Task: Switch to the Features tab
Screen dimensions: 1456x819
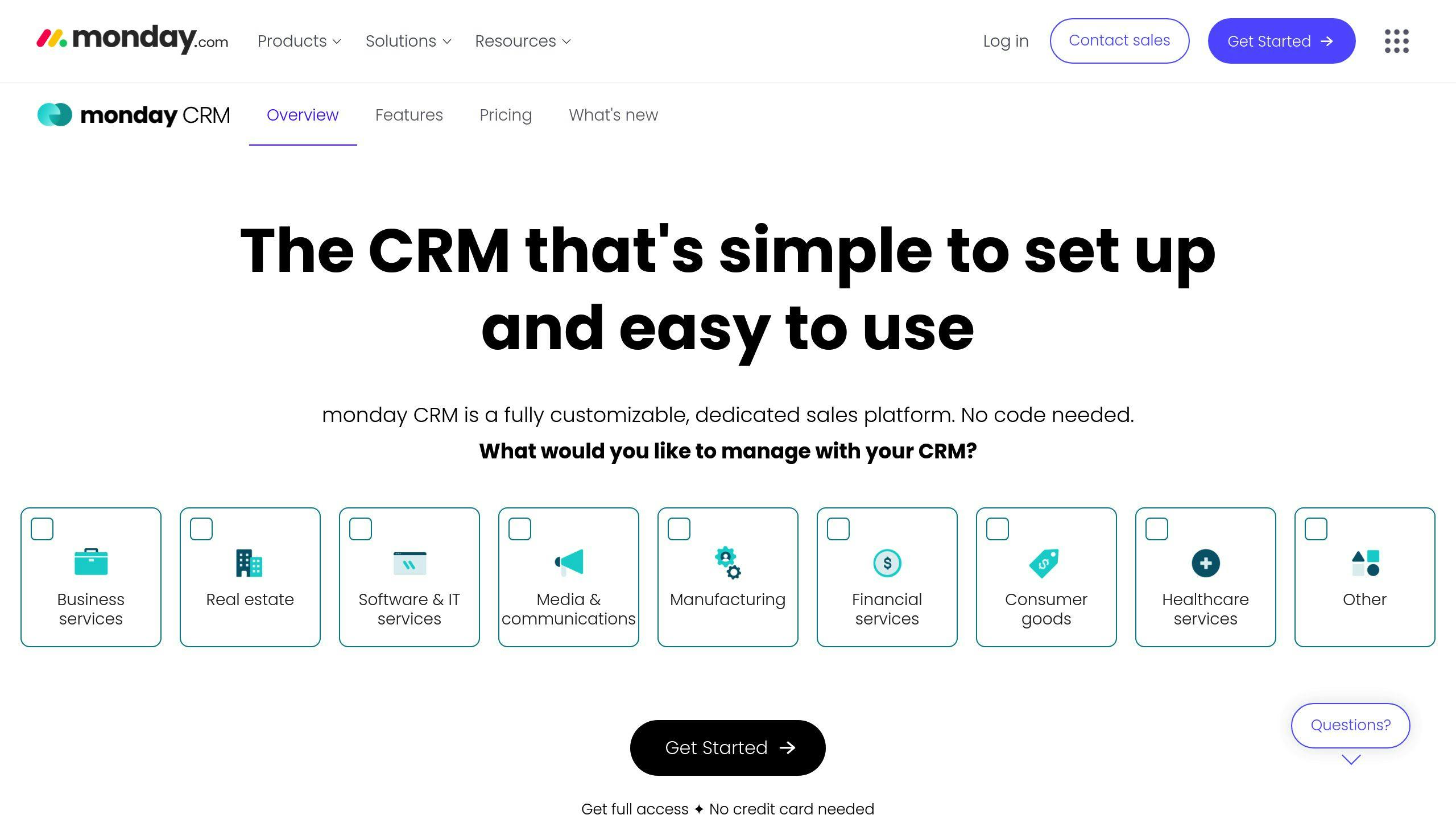Action: pos(409,115)
